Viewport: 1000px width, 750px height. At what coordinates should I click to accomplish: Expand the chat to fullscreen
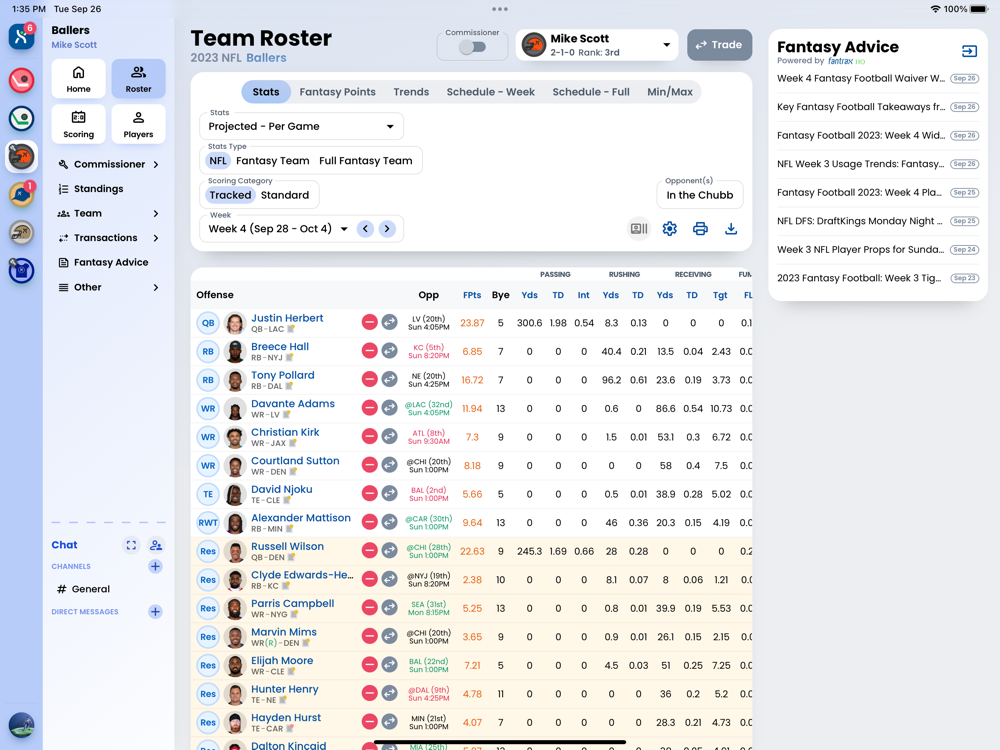click(x=131, y=545)
